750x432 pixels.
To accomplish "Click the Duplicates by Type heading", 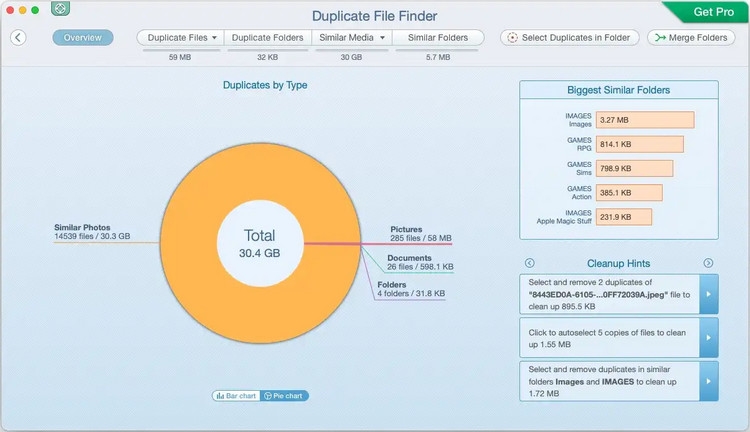I will tap(265, 85).
